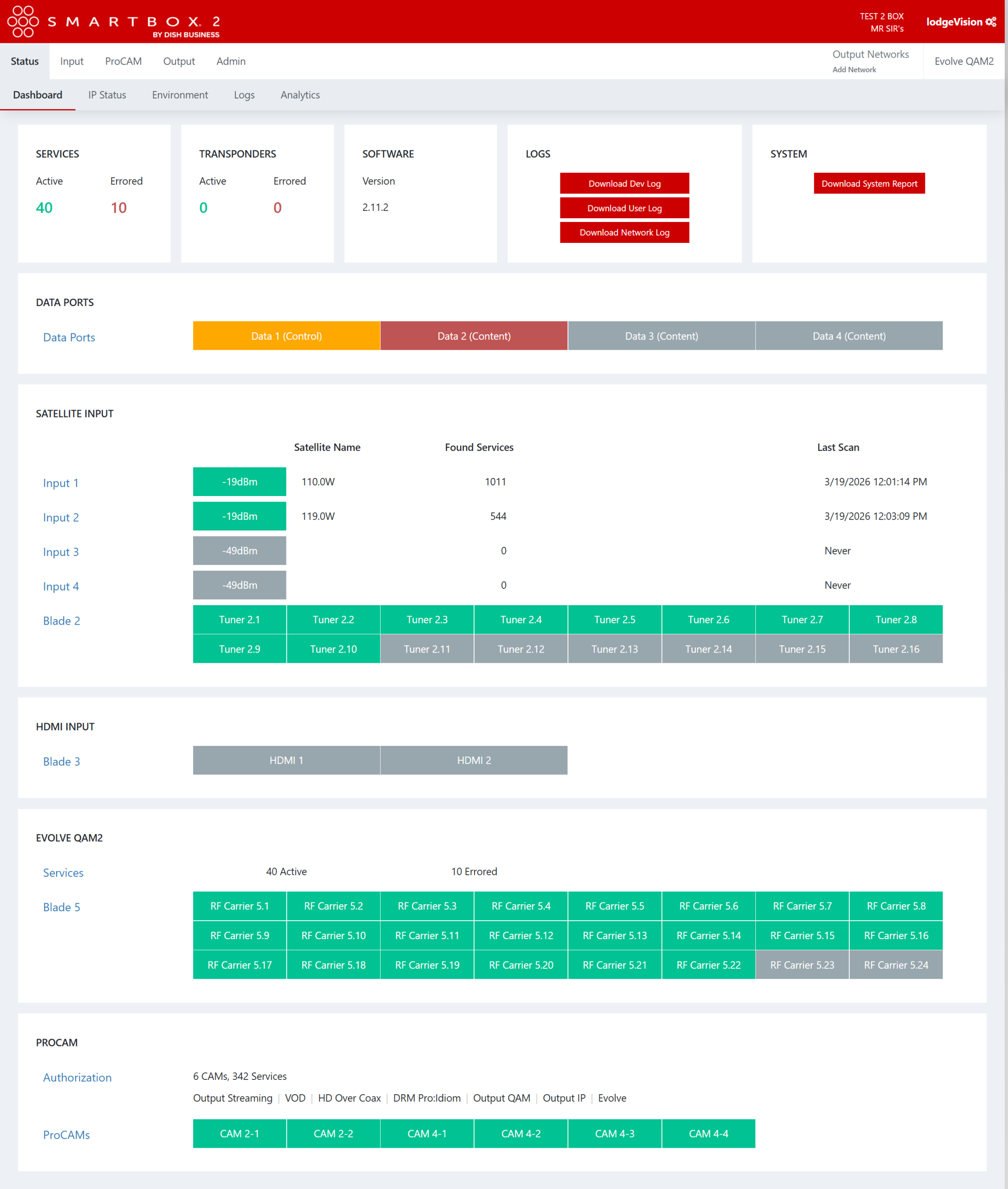Open the Services link under Evolve QAM2

63,872
